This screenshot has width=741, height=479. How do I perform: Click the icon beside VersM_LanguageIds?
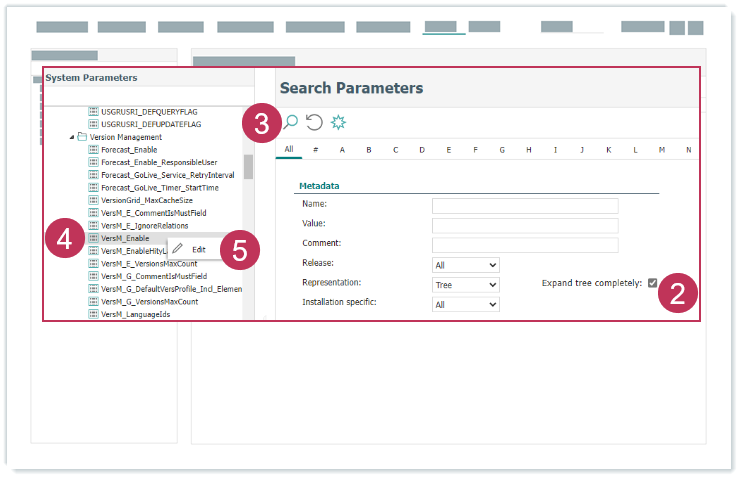[x=93, y=314]
